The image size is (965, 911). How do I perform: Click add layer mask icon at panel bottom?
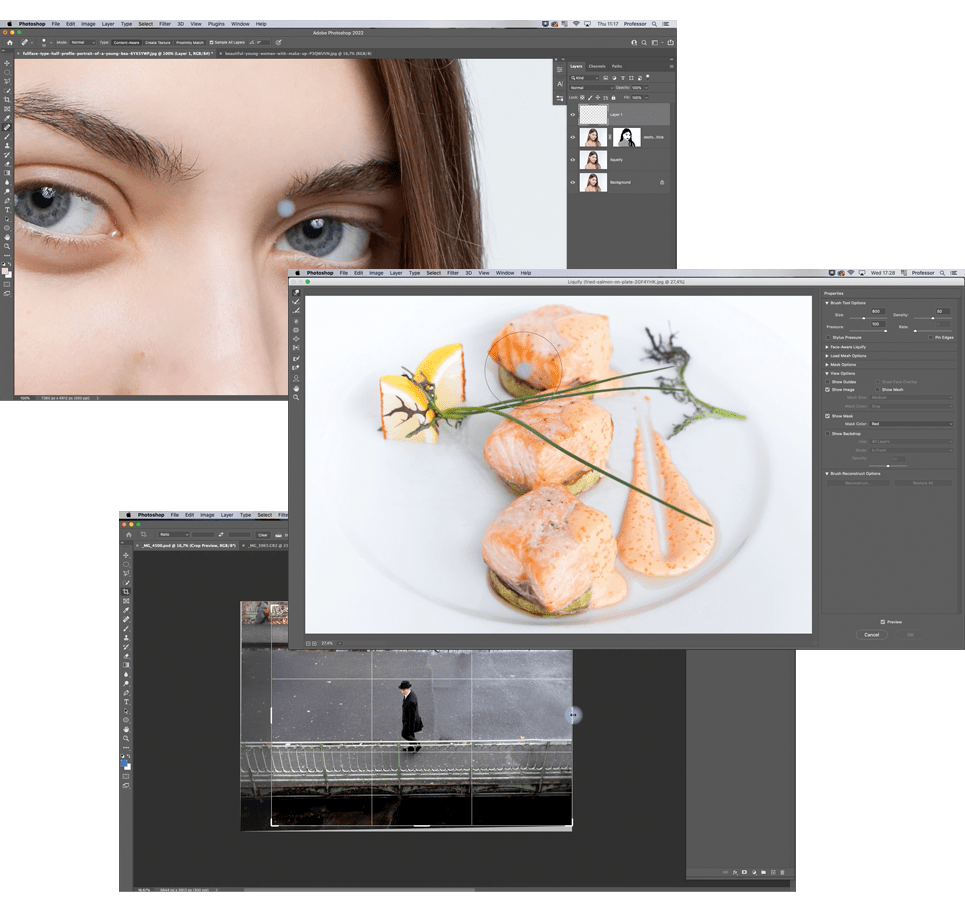point(744,872)
